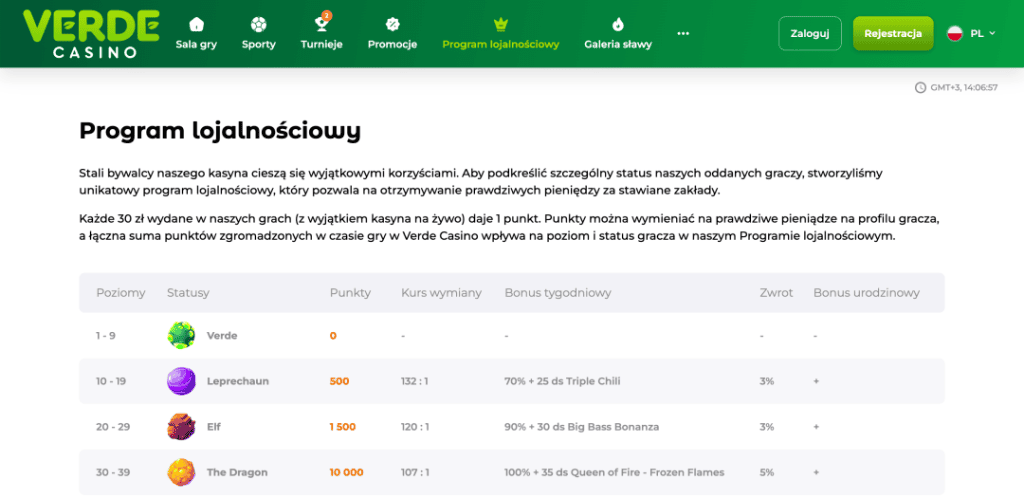
Task: Click the clock icon next to GMT+3
Action: click(x=921, y=87)
